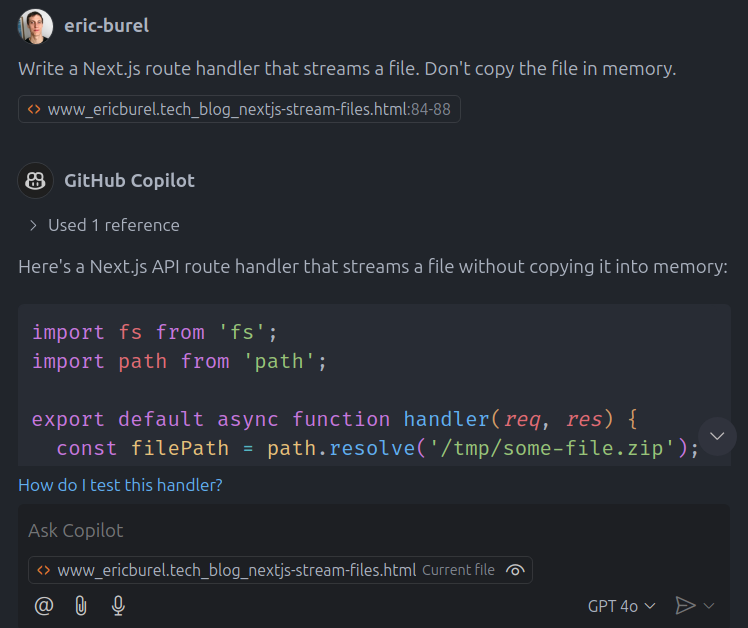
Task: Expand the Used 1 reference section
Action: (104, 225)
